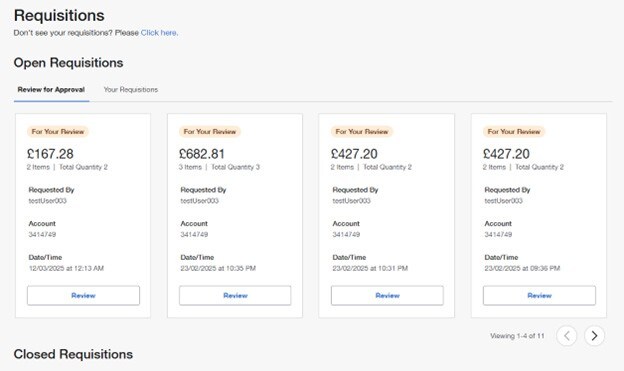Switch to Your Requisitions tab
The image size is (624, 371).
click(x=131, y=90)
